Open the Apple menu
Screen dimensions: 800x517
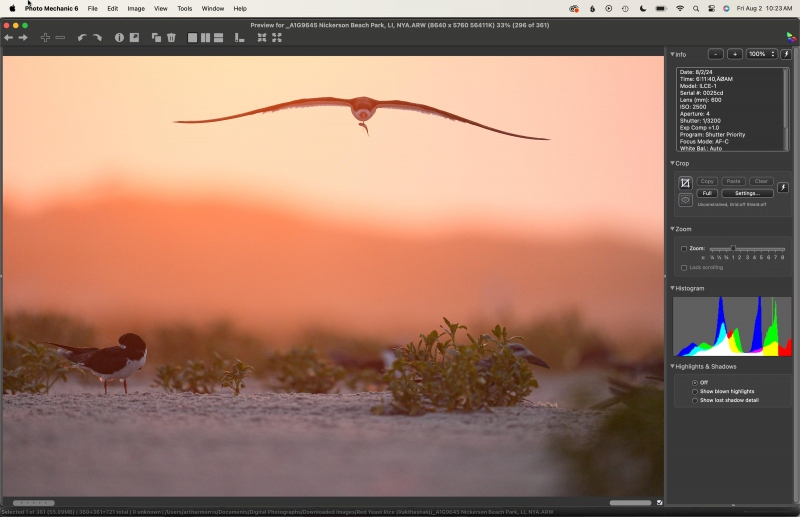[12, 9]
